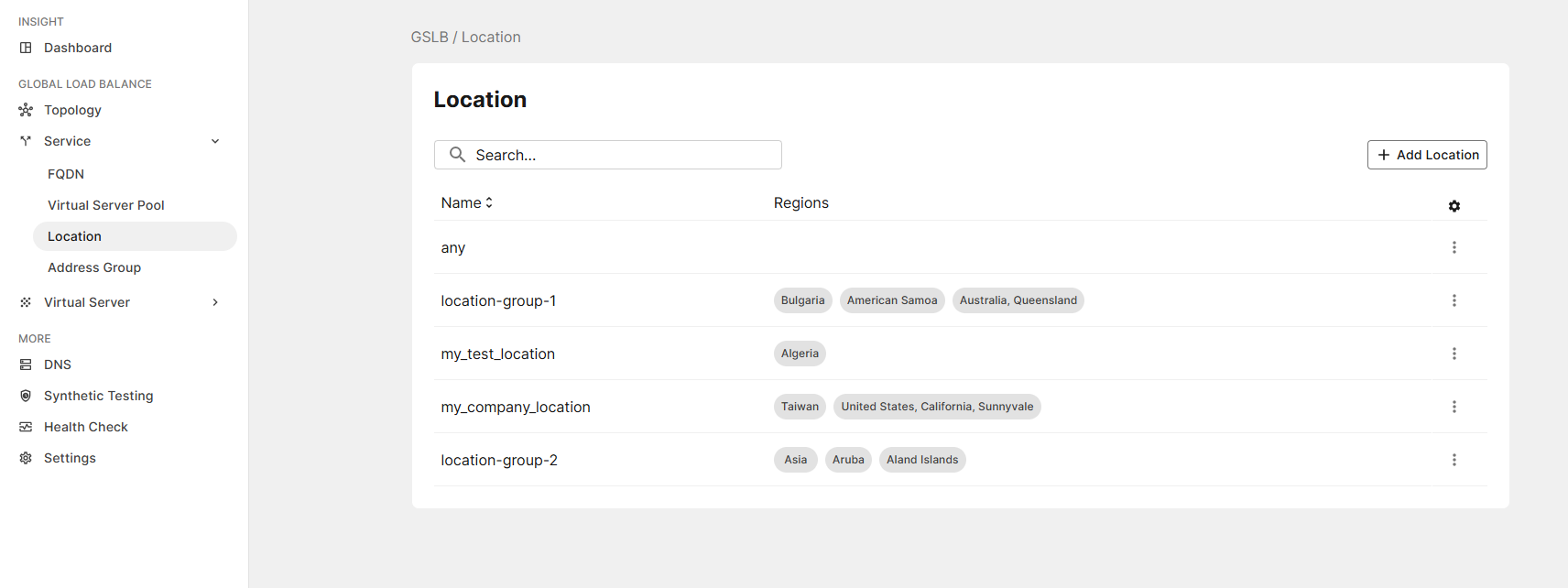Open actions menu for my_test_location row

[1454, 354]
